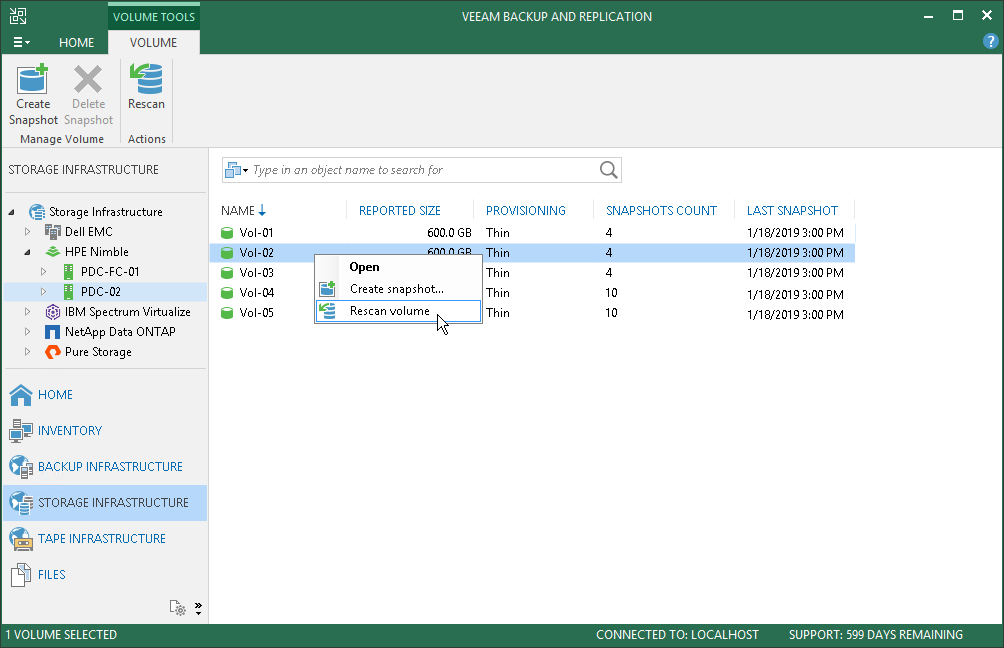Expand the Dell EMC tree node

pyautogui.click(x=27, y=232)
